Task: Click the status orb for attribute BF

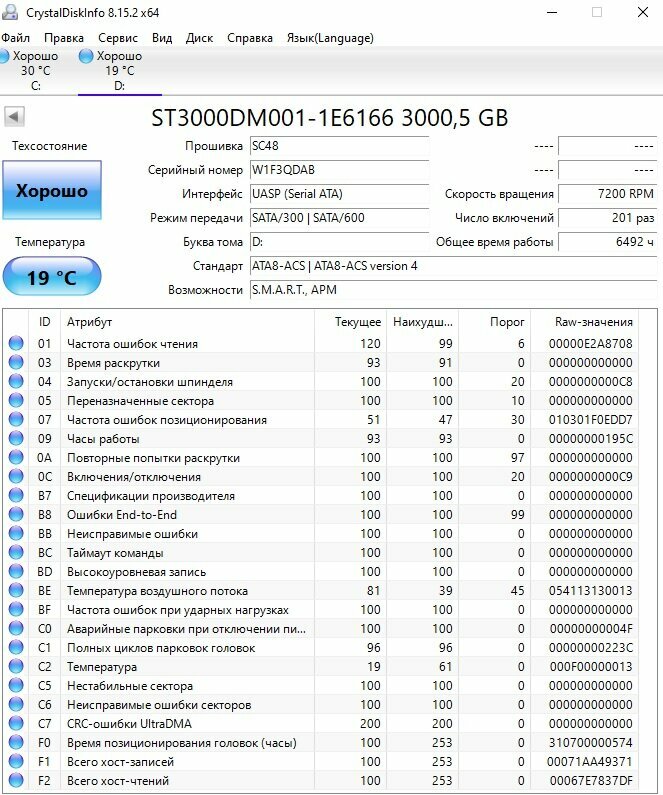Action: pos(16,609)
